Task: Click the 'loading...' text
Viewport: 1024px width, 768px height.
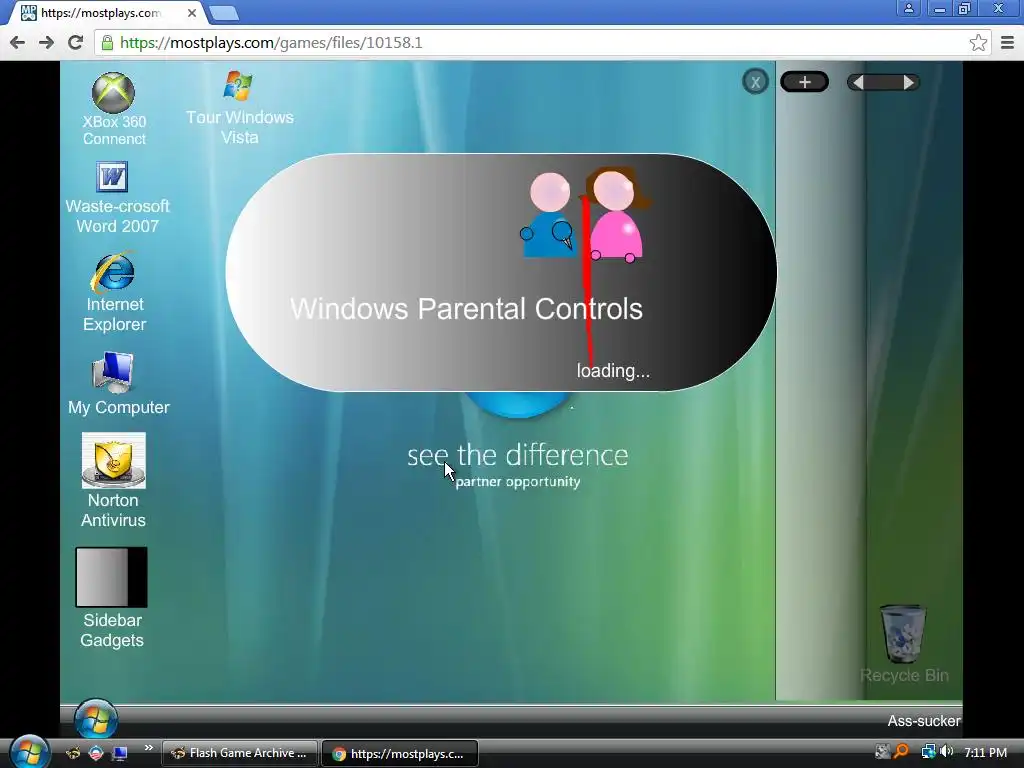Action: [613, 371]
